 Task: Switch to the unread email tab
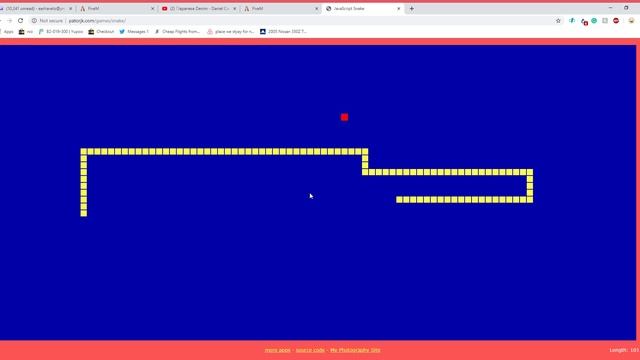pyautogui.click(x=35, y=9)
